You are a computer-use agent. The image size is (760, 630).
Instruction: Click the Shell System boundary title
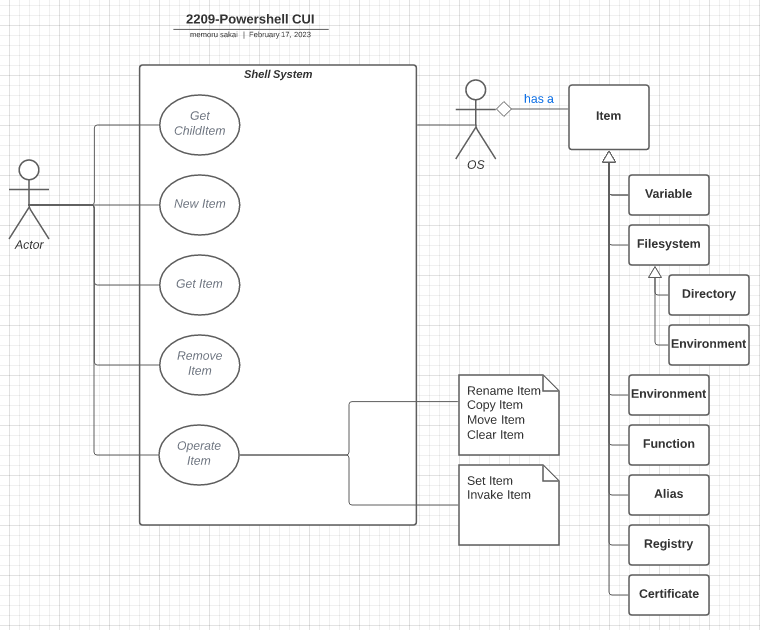pyautogui.click(x=278, y=74)
